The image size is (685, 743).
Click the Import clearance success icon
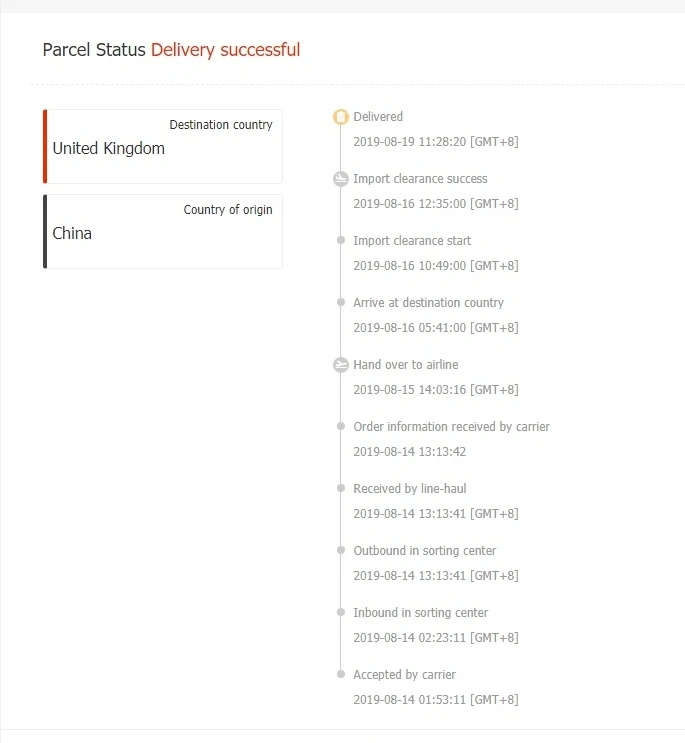pyautogui.click(x=341, y=179)
